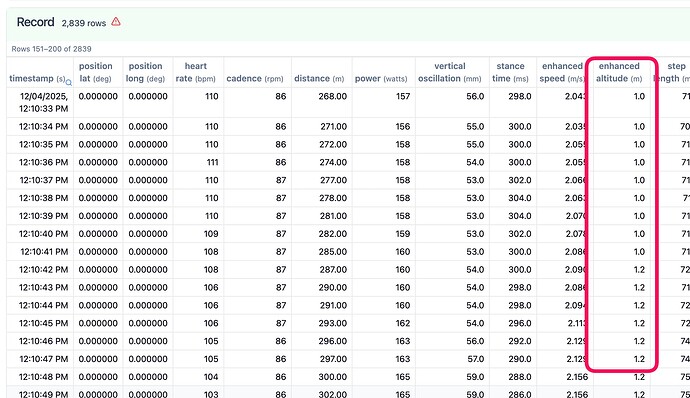The height and width of the screenshot is (398, 690).
Task: Click the Record table title
Action: tap(36, 22)
